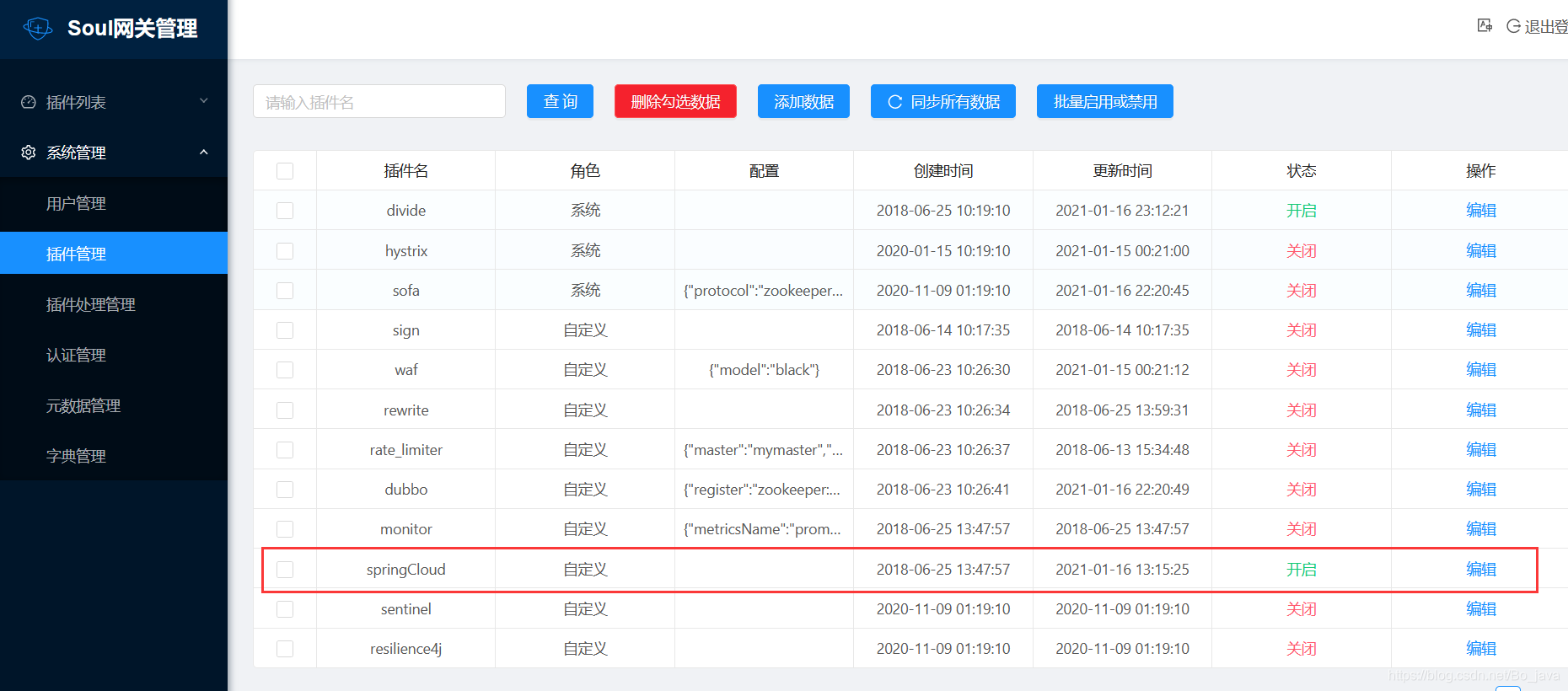Open 认证管理 menu item

click(114, 355)
